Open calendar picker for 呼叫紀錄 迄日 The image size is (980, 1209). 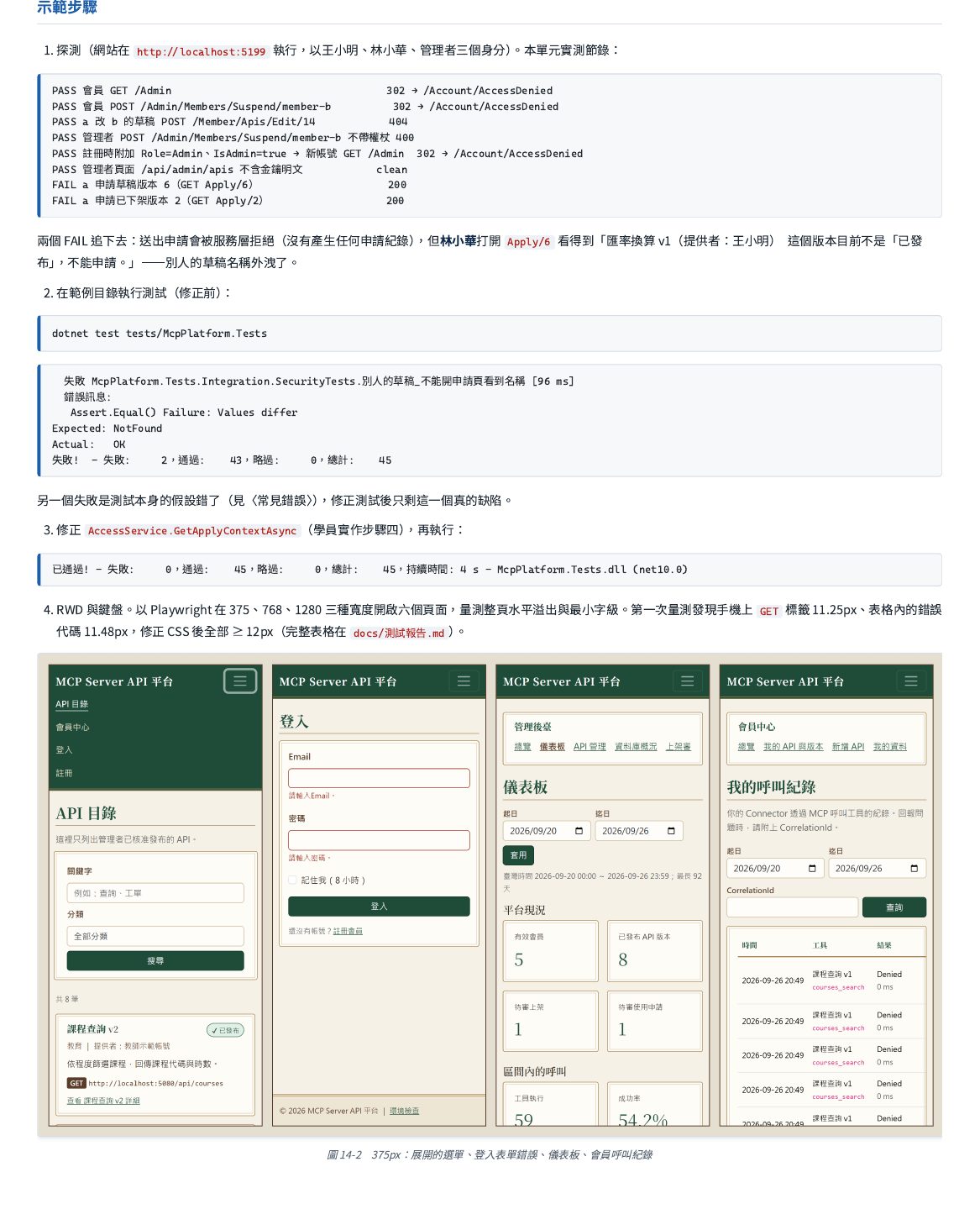pos(914,868)
